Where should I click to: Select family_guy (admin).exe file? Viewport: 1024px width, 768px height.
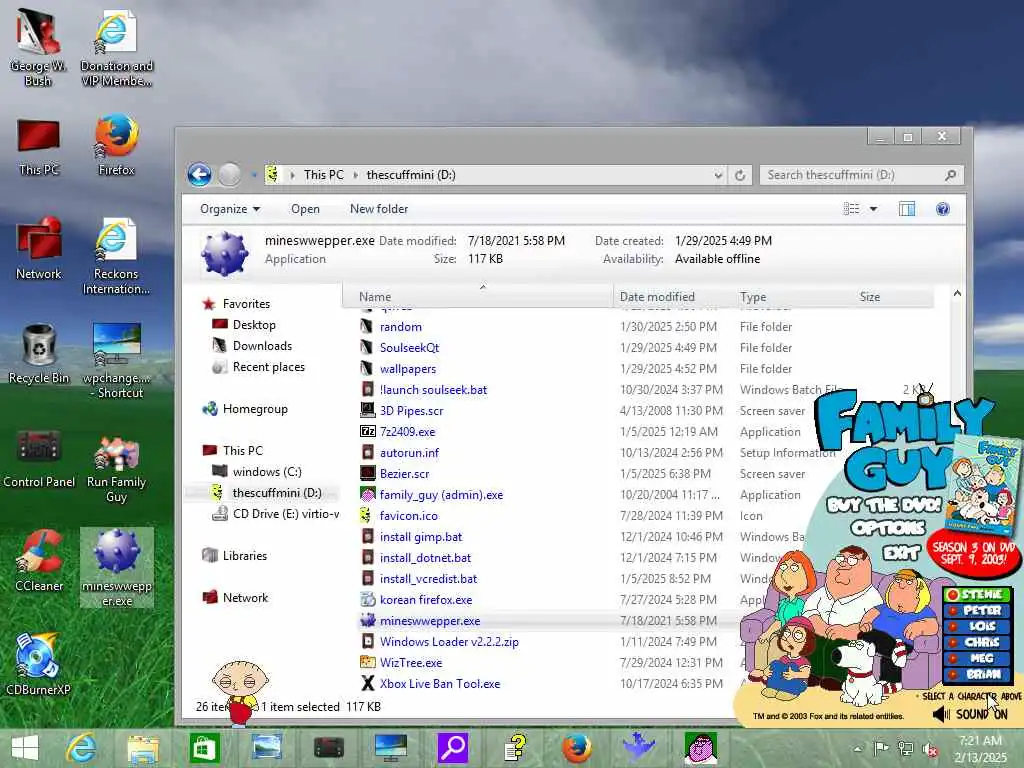pos(441,495)
